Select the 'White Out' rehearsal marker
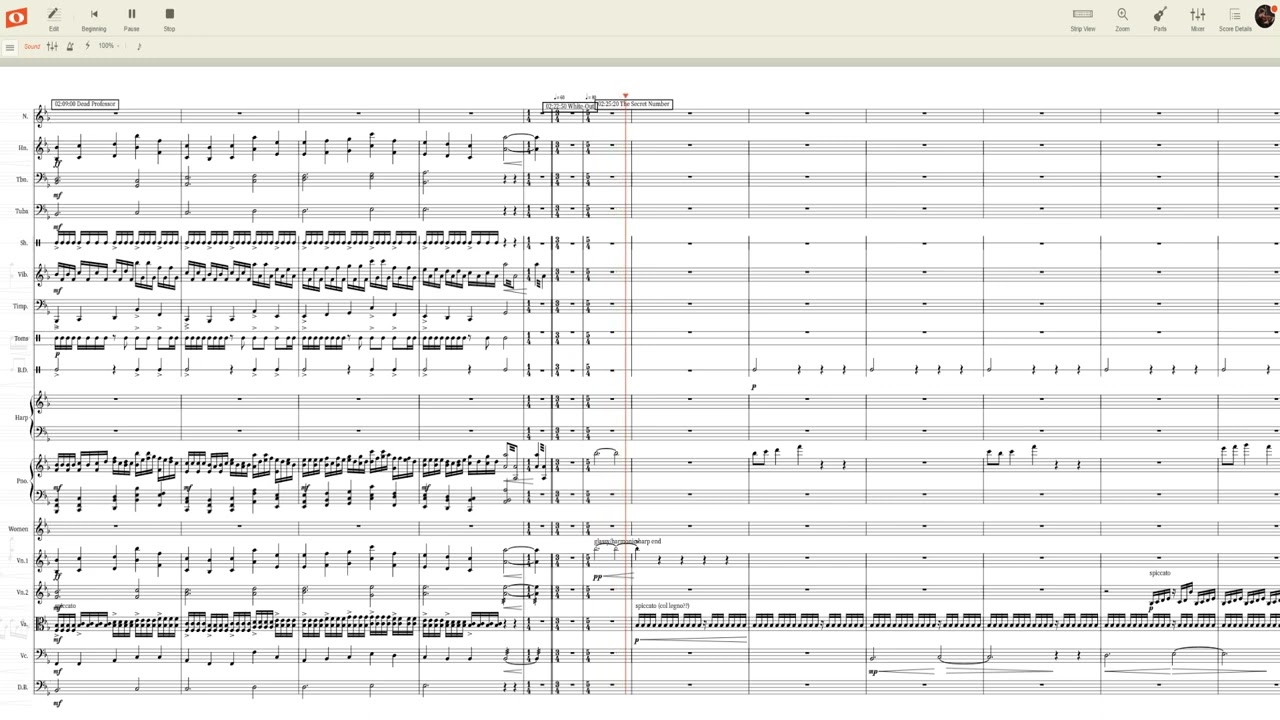The height and width of the screenshot is (720, 1280). pos(570,107)
